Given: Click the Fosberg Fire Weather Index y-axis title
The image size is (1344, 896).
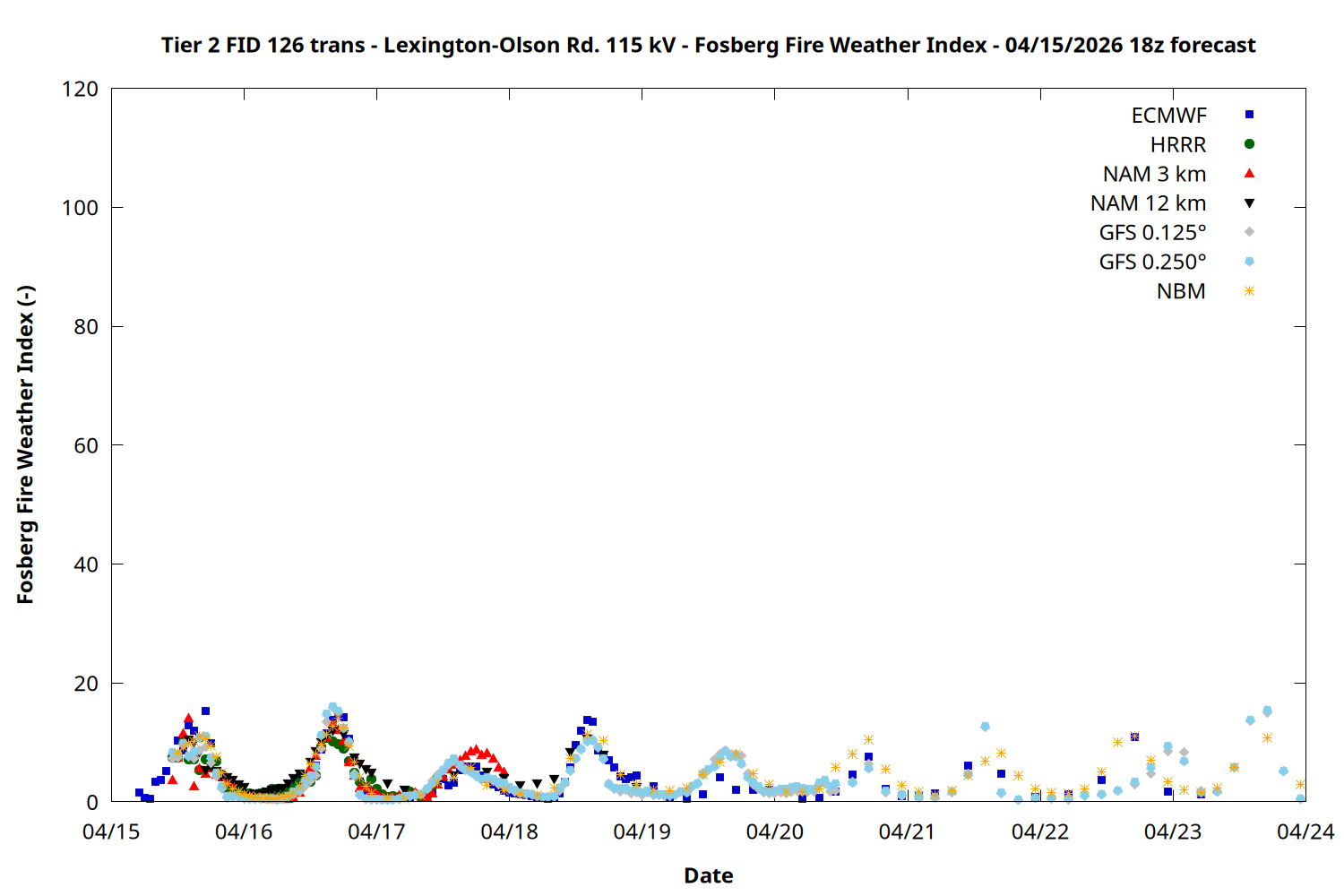Looking at the screenshot, I should (25, 444).
